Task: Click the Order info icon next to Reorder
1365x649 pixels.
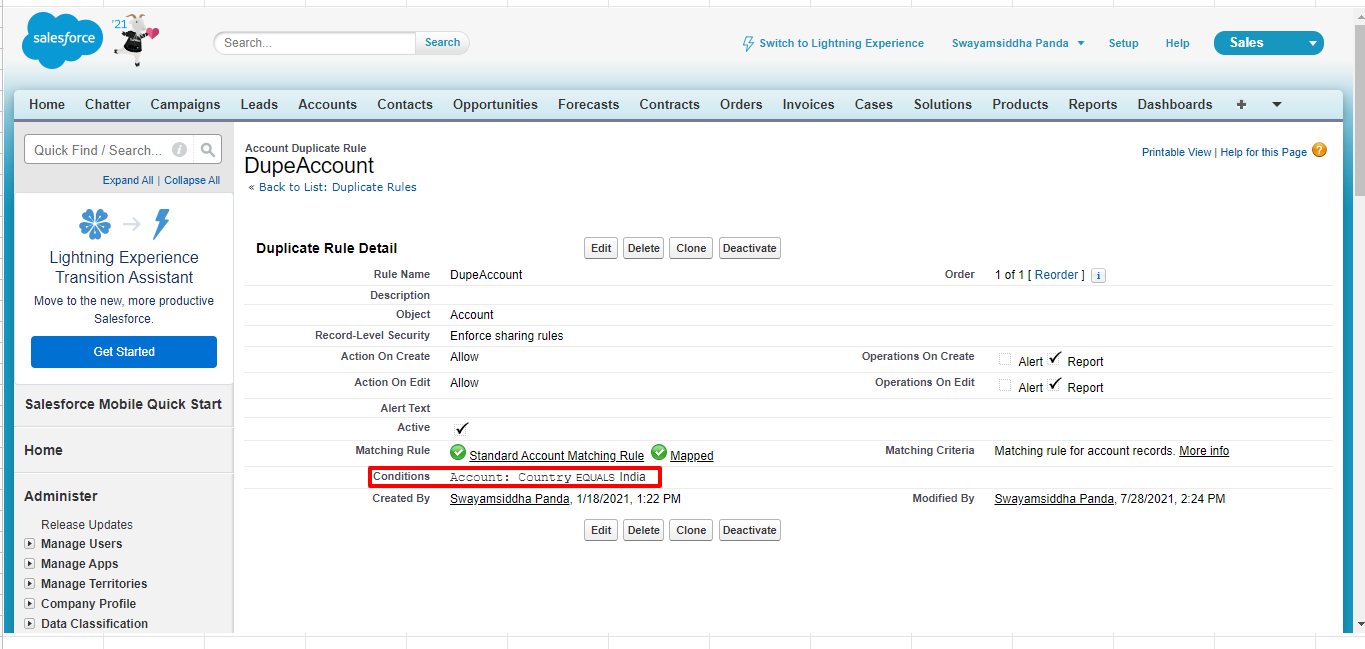Action: coord(1098,275)
